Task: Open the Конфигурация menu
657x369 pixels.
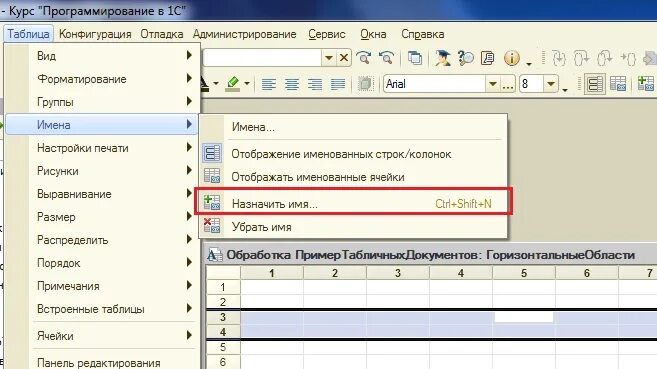Action: (x=95, y=34)
